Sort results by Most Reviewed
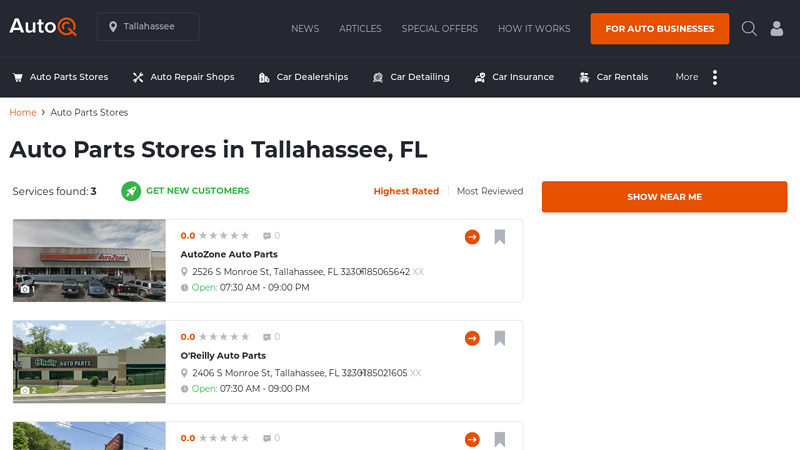This screenshot has height=450, width=800. point(490,191)
